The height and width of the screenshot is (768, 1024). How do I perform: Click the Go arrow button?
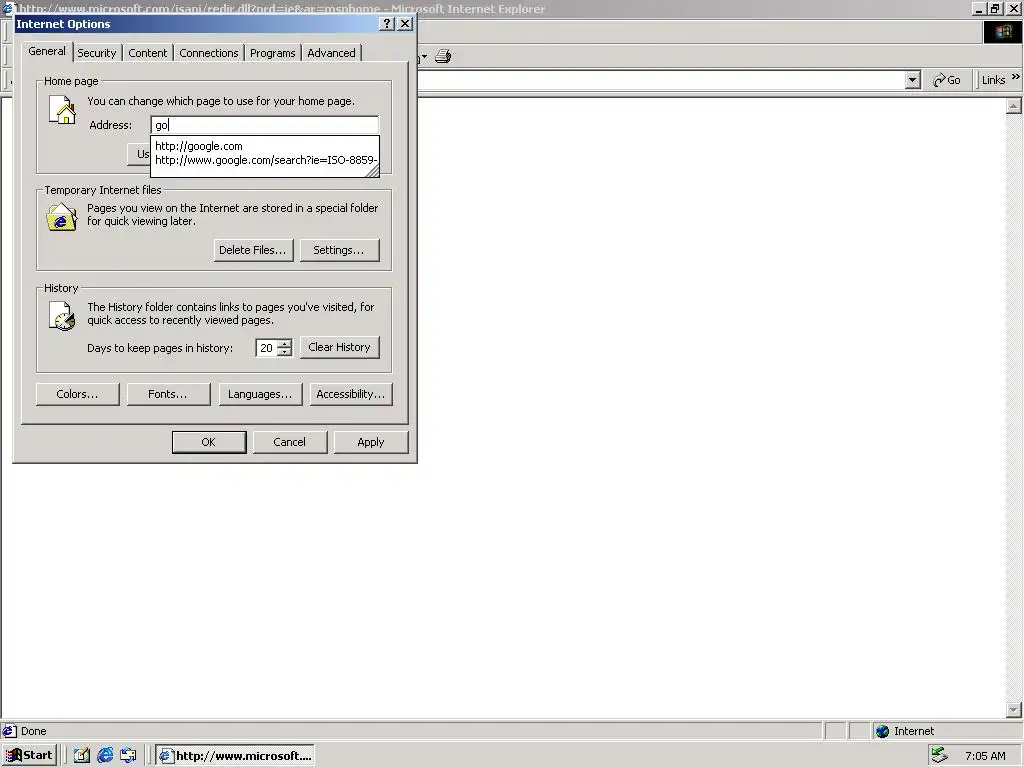pos(946,80)
